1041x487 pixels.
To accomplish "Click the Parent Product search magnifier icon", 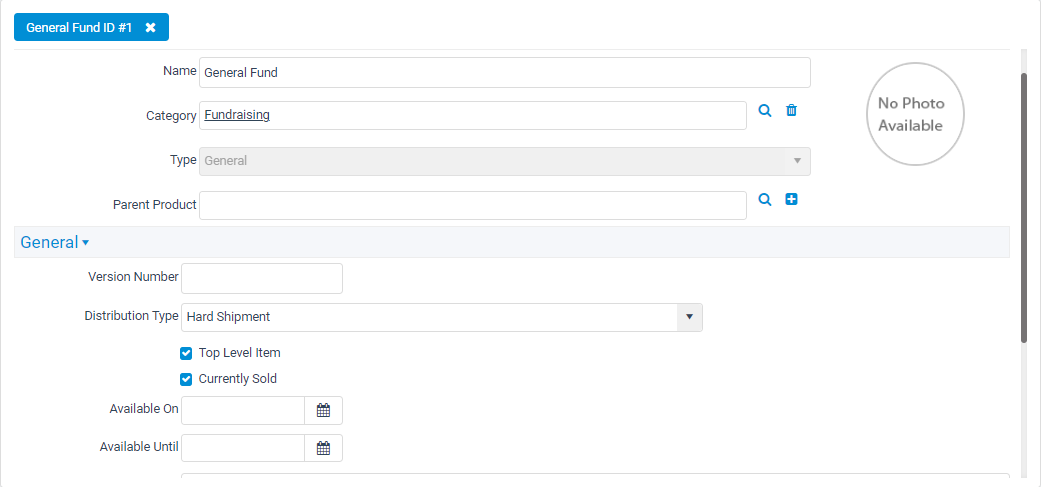I will pos(765,199).
